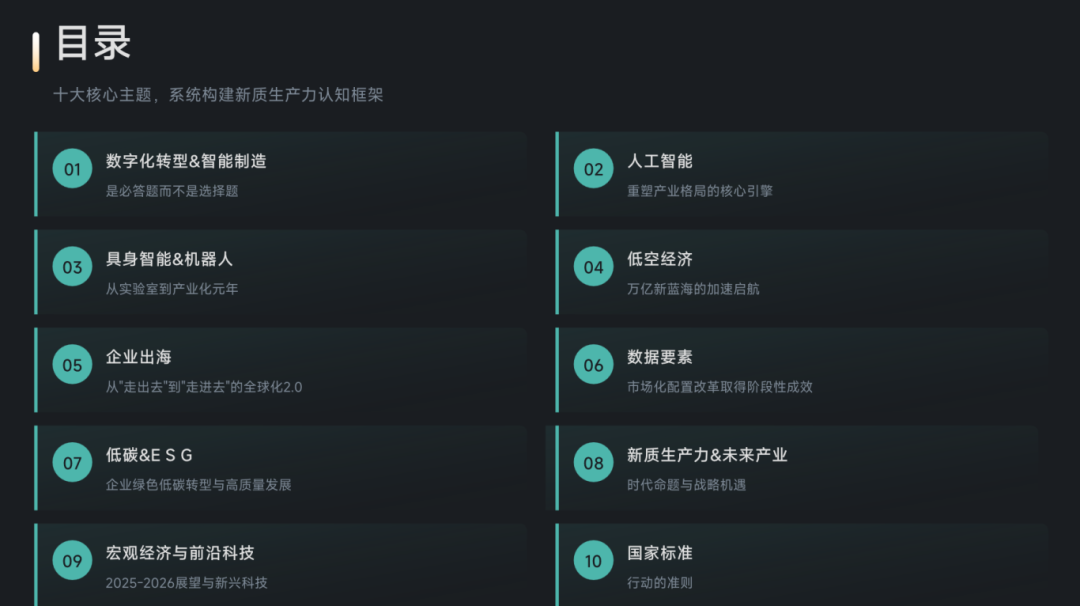Select the 03 circle badge

pos(72,267)
